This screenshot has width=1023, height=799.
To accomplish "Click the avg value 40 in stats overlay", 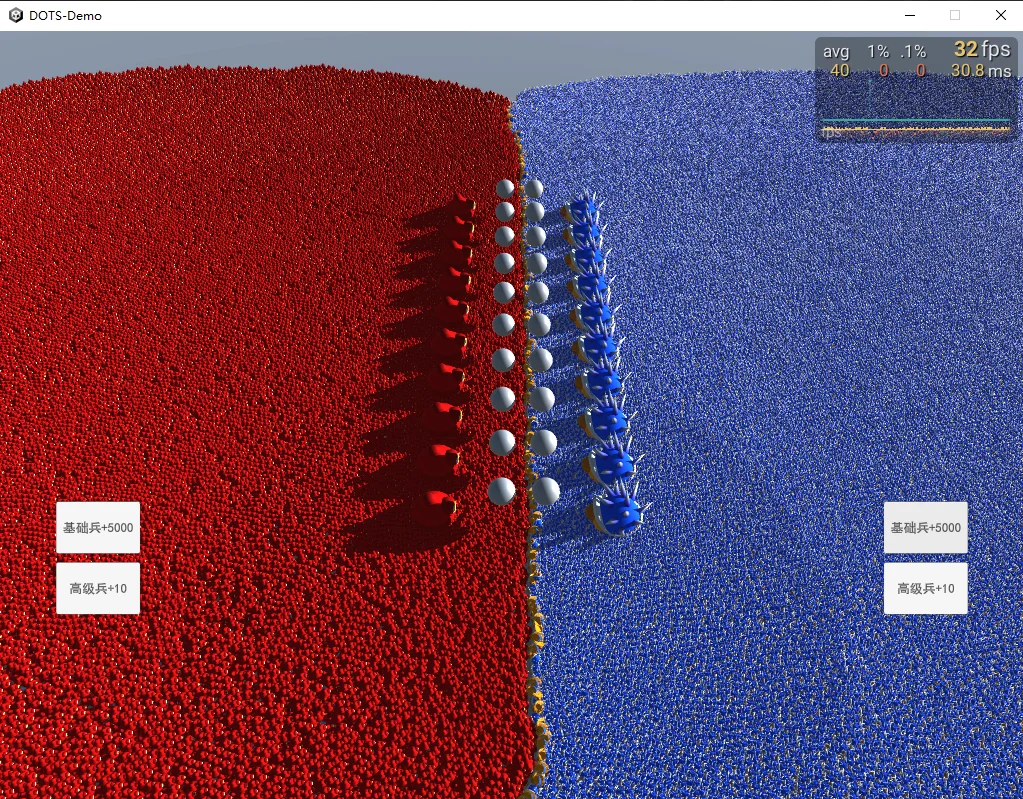I will (839, 71).
